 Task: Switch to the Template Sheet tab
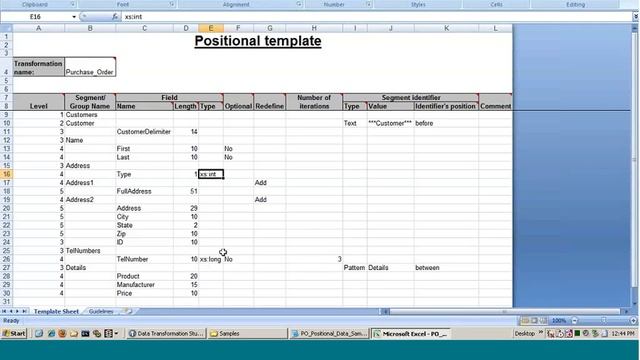pyautogui.click(x=56, y=311)
